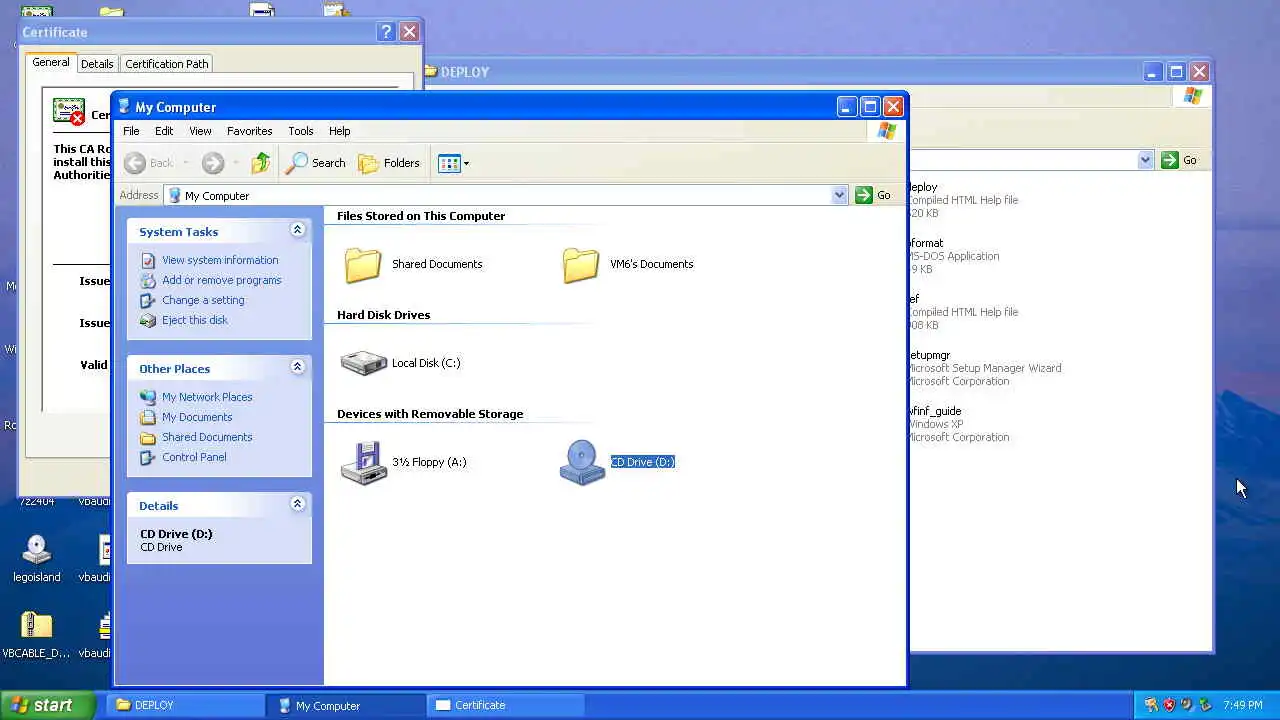The height and width of the screenshot is (720, 1280).
Task: Select VBCABLE_D... desktop icon
Action: tap(36, 635)
